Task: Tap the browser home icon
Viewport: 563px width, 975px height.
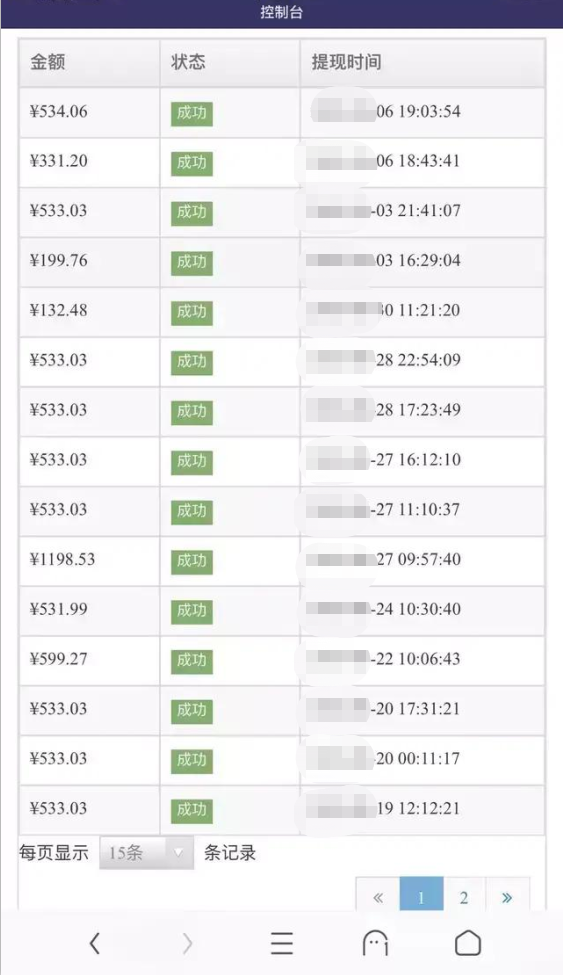Action: tap(468, 943)
